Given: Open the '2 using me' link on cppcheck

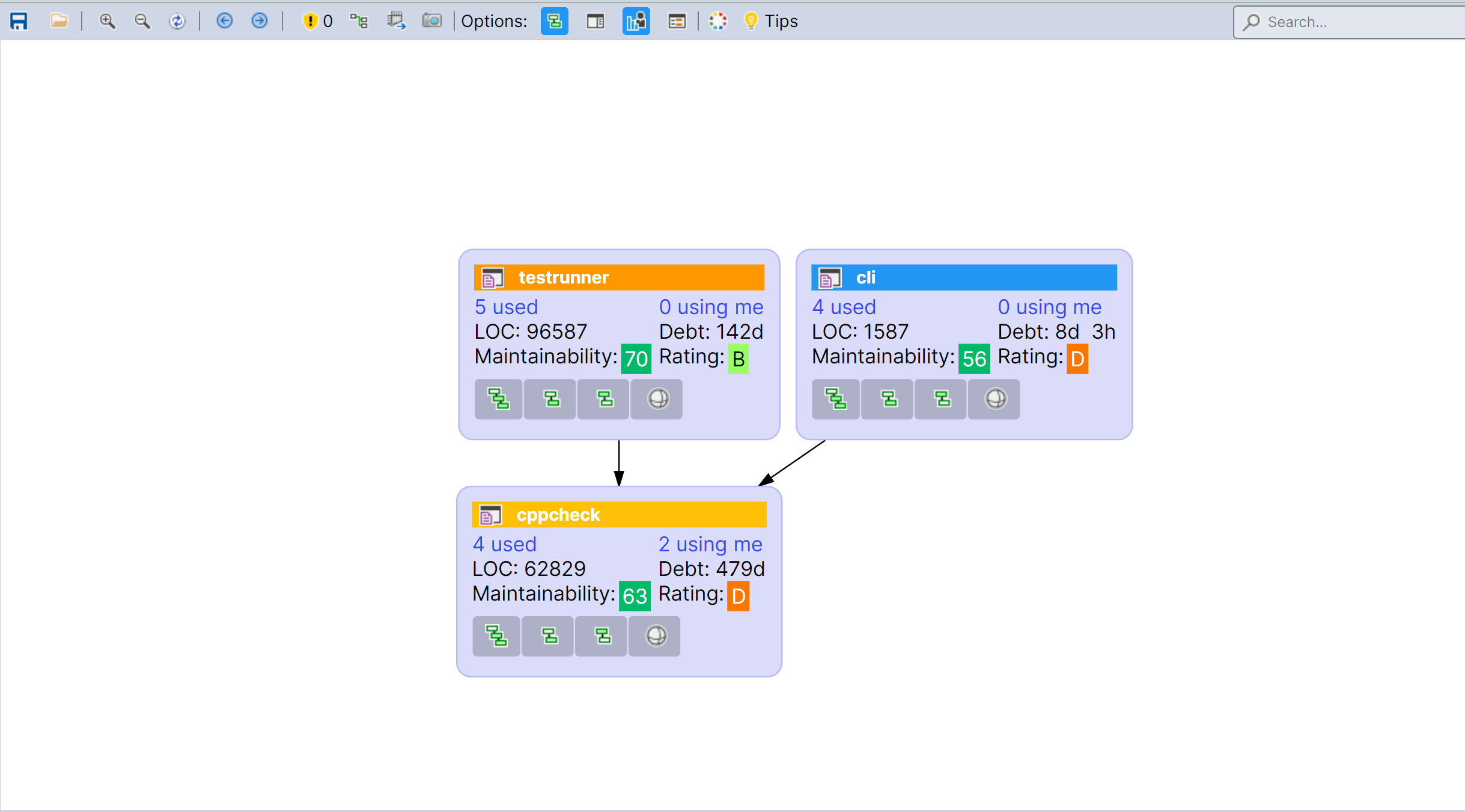Looking at the screenshot, I should point(710,544).
